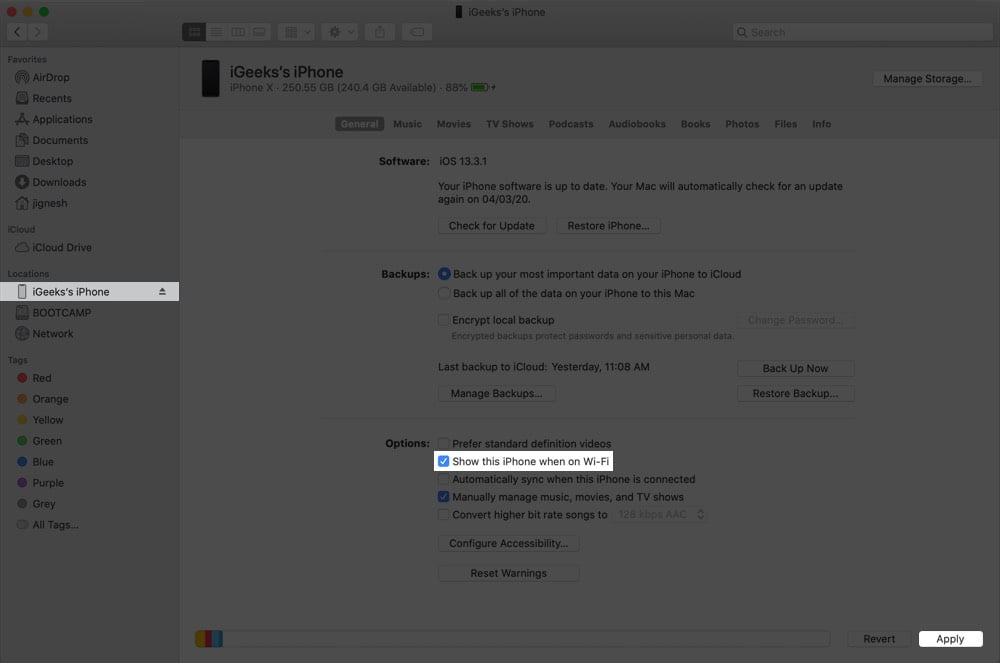Click the Edit Tags toolbar icon
The image size is (1000, 663).
(x=416, y=32)
